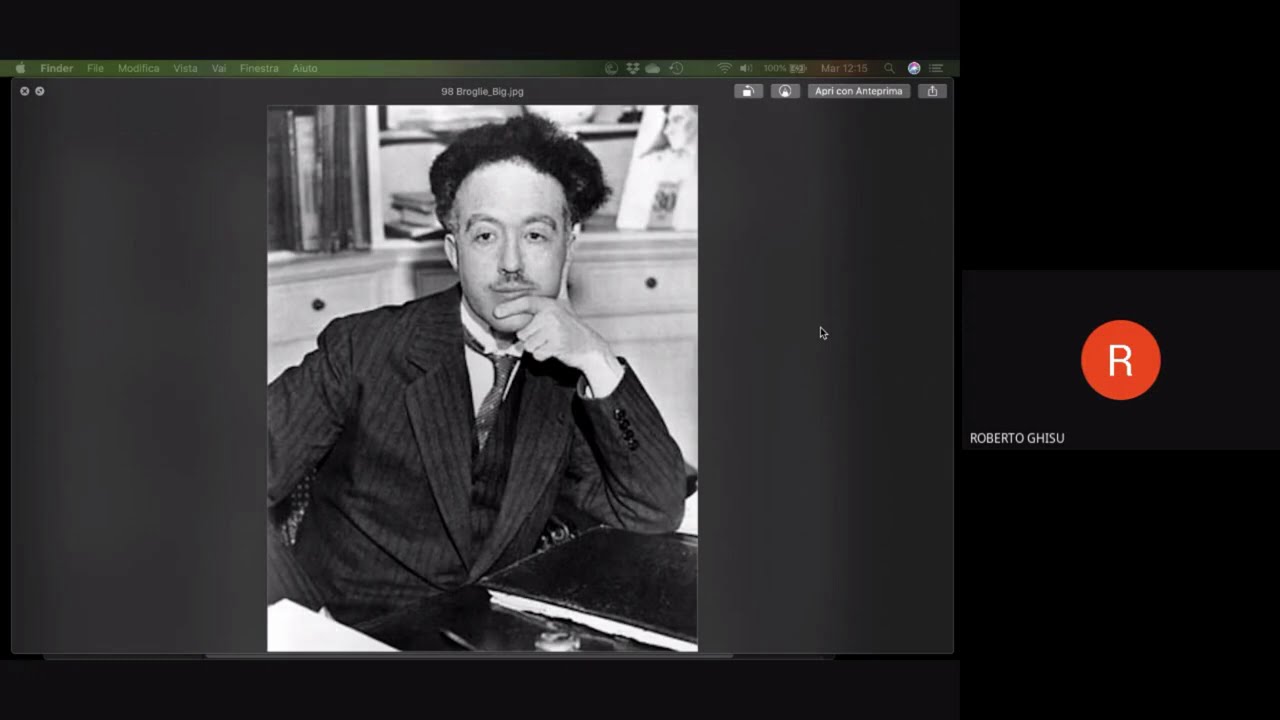This screenshot has width=1280, height=720.
Task: Click the de Broglie photo preview
Action: tap(482, 378)
